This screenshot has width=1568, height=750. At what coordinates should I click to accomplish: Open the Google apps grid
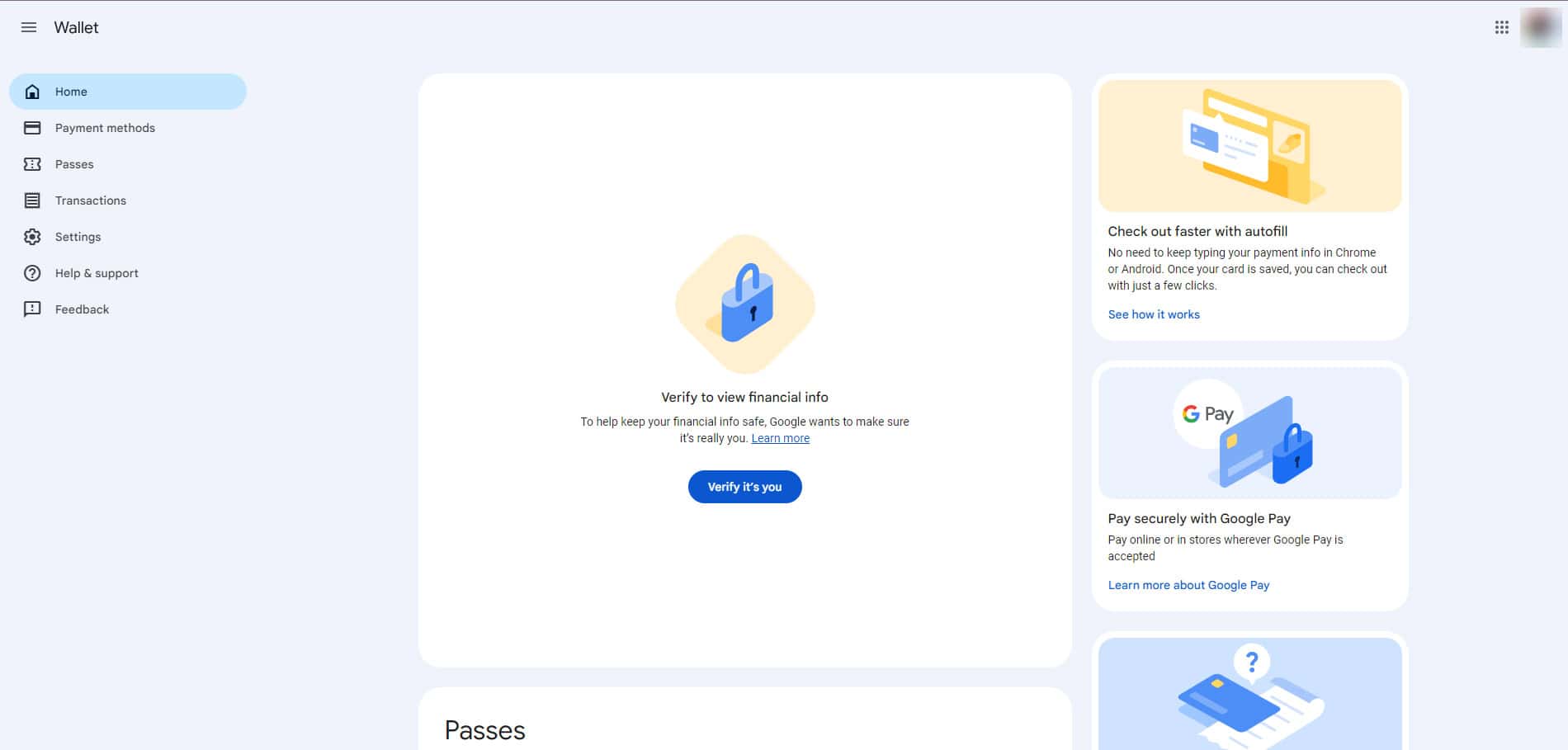click(1502, 27)
